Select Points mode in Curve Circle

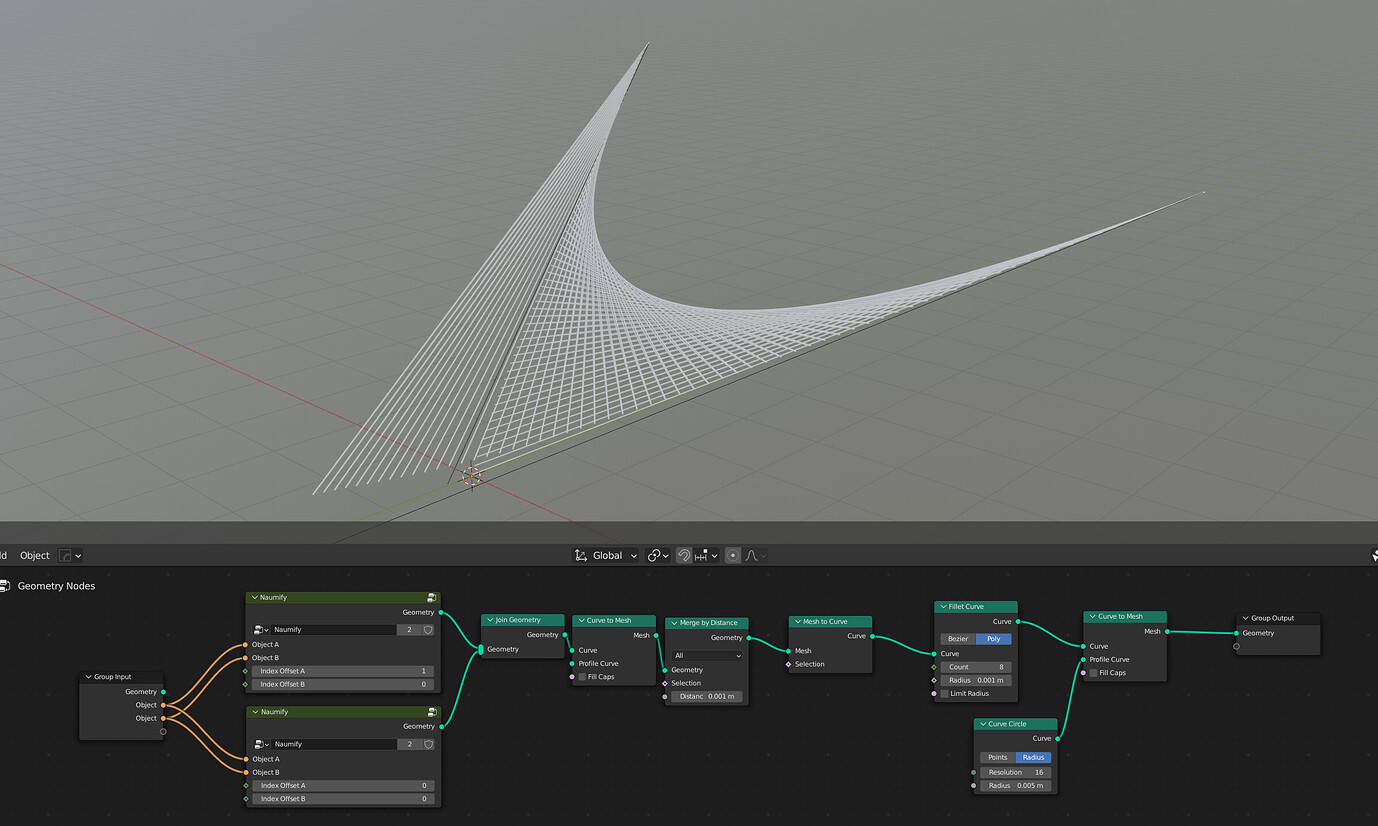point(998,757)
